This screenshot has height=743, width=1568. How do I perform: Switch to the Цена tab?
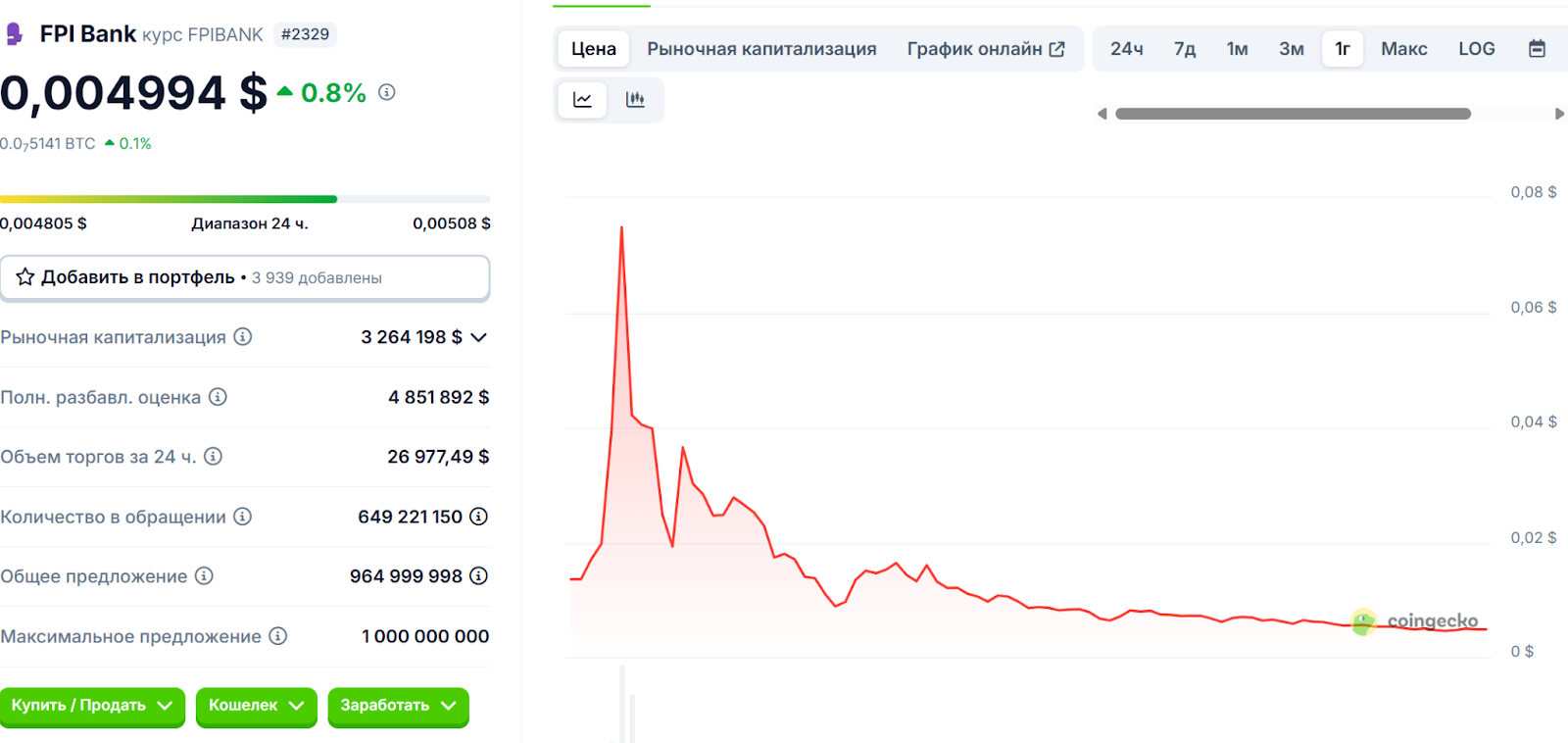[x=594, y=49]
